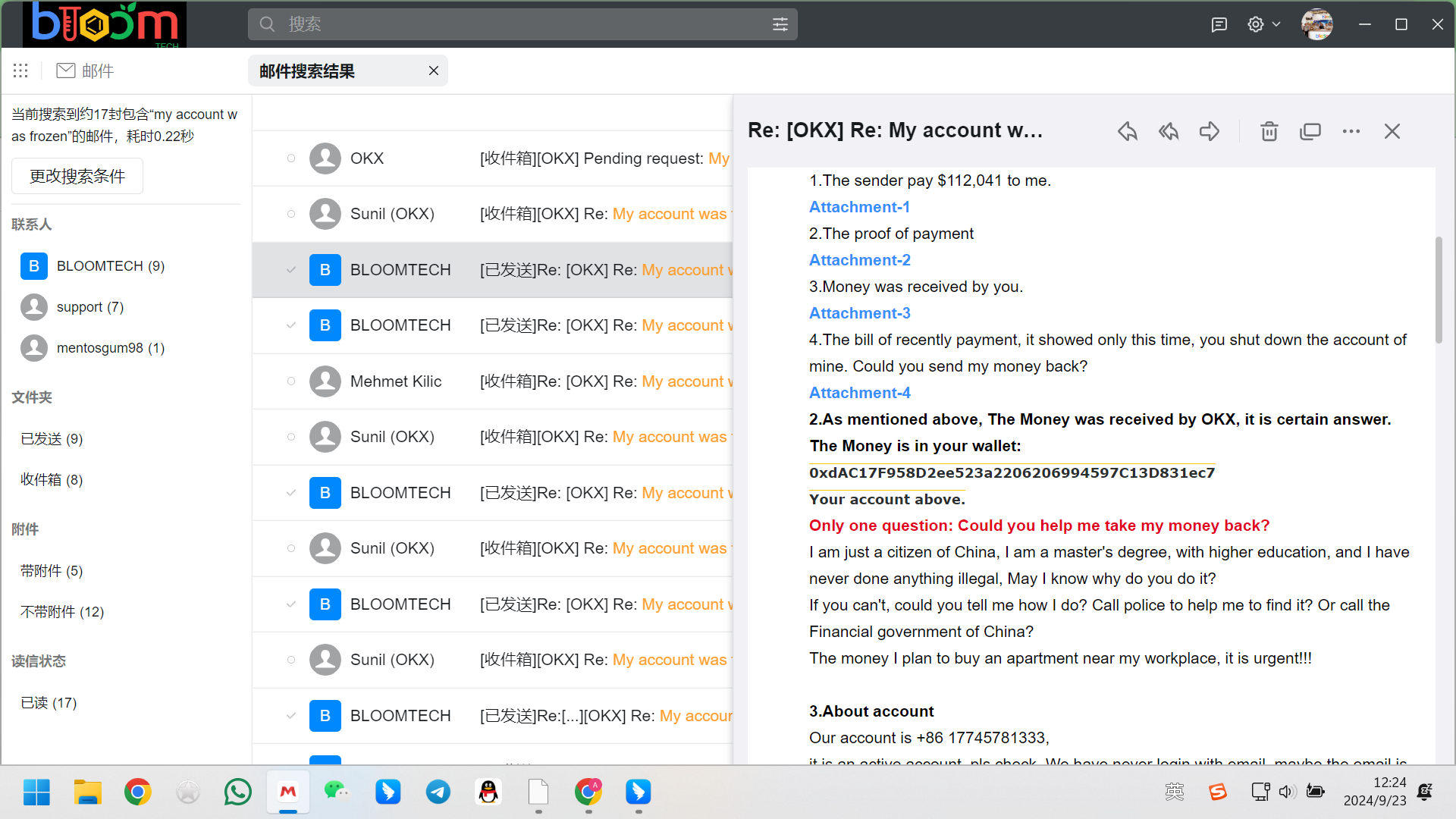Filter by 不带附件 (12)
This screenshot has width=1456, height=819.
coord(62,612)
